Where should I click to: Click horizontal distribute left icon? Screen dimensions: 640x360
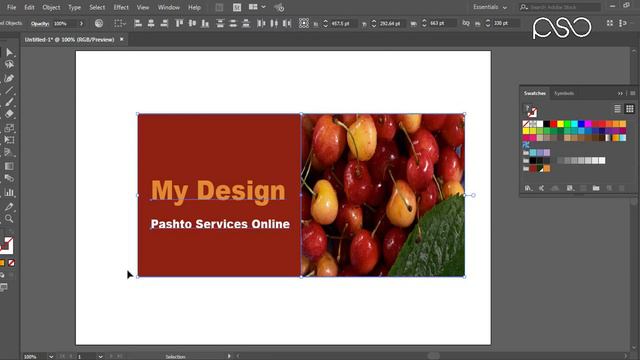[261, 23]
